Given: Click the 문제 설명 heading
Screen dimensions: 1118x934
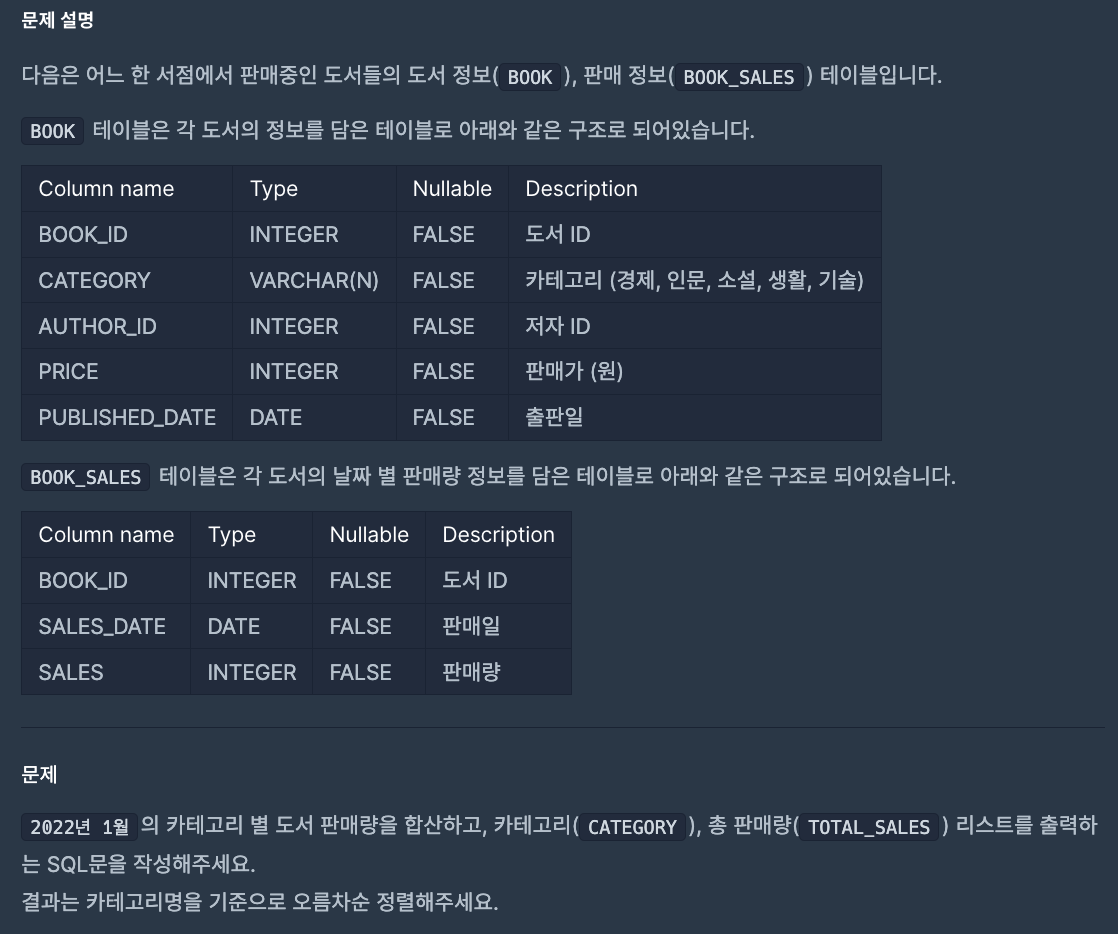Looking at the screenshot, I should click(58, 20).
